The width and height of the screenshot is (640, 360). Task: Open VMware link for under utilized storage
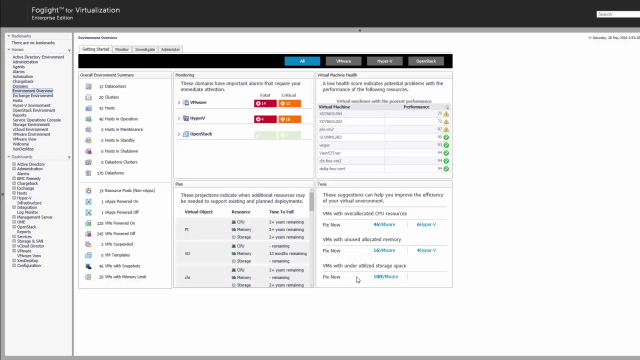point(385,277)
